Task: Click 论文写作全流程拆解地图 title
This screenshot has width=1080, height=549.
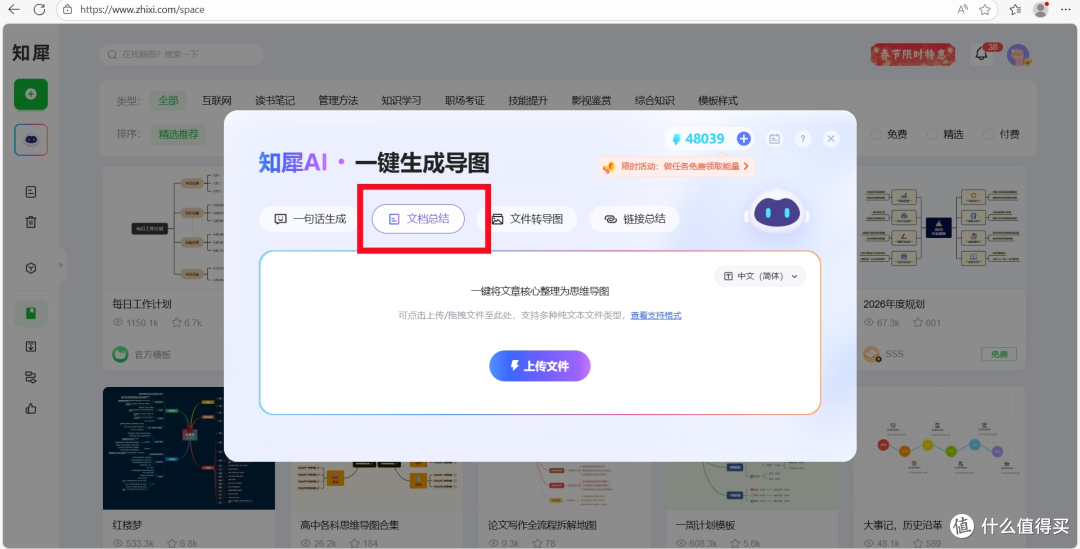Action: pos(542,525)
